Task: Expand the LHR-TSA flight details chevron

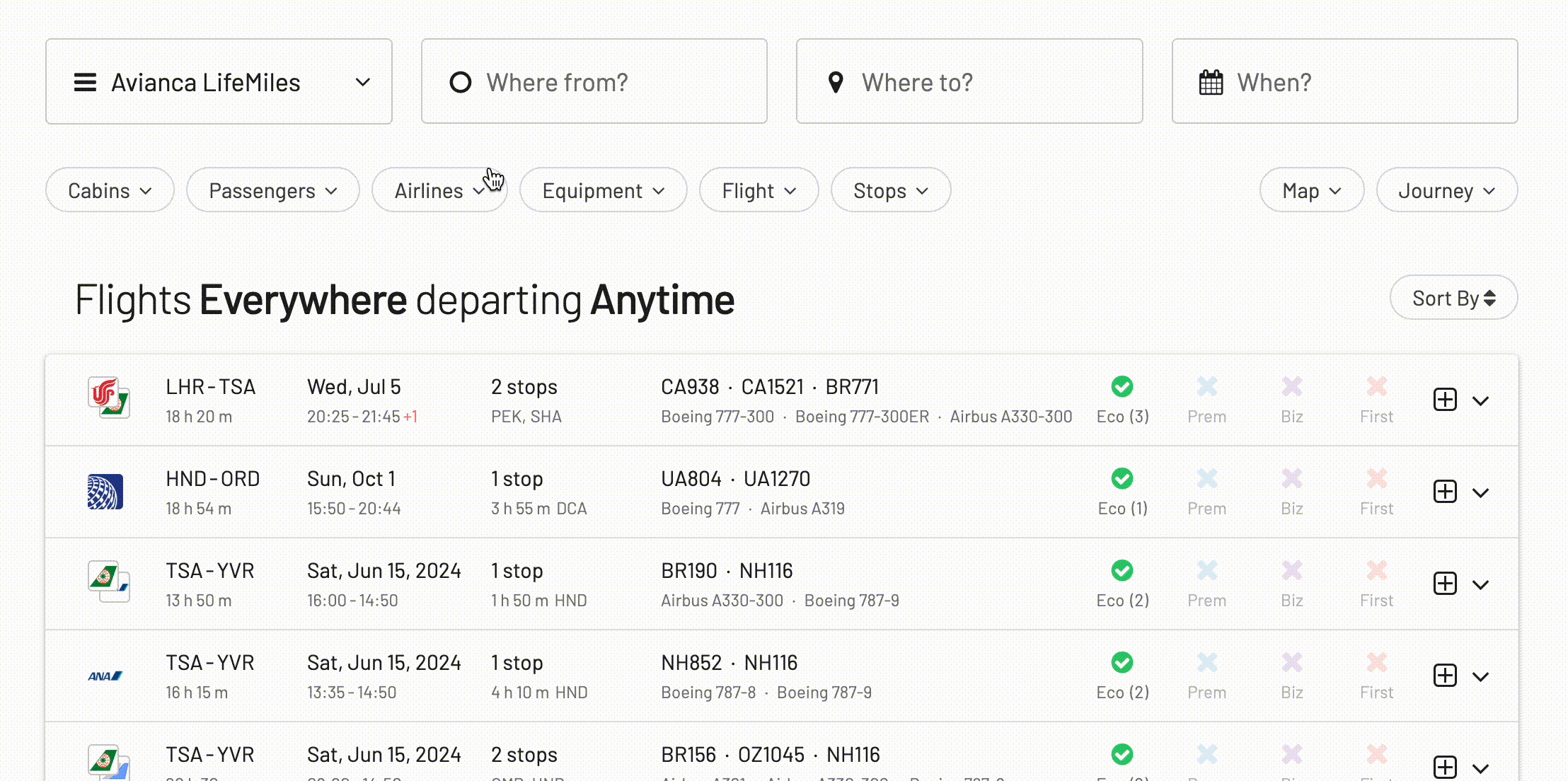Action: tap(1480, 401)
